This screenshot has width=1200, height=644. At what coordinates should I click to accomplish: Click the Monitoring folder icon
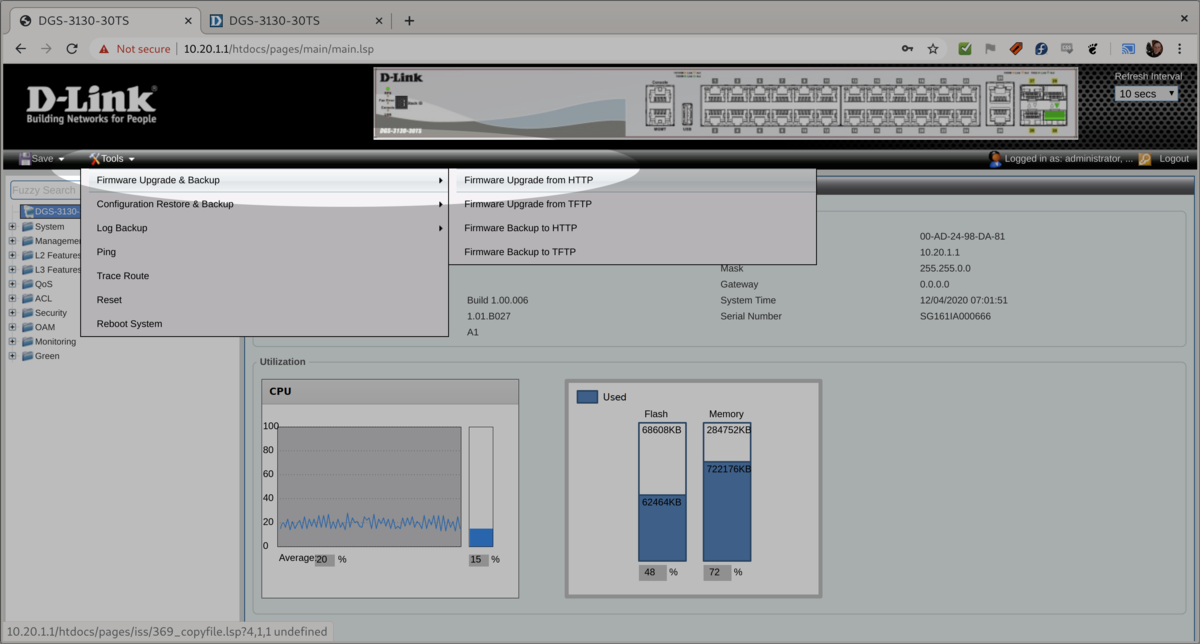(x=27, y=342)
